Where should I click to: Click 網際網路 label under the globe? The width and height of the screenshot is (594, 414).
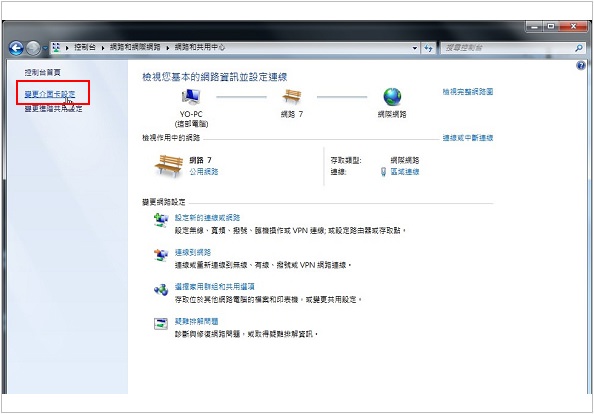pos(392,114)
